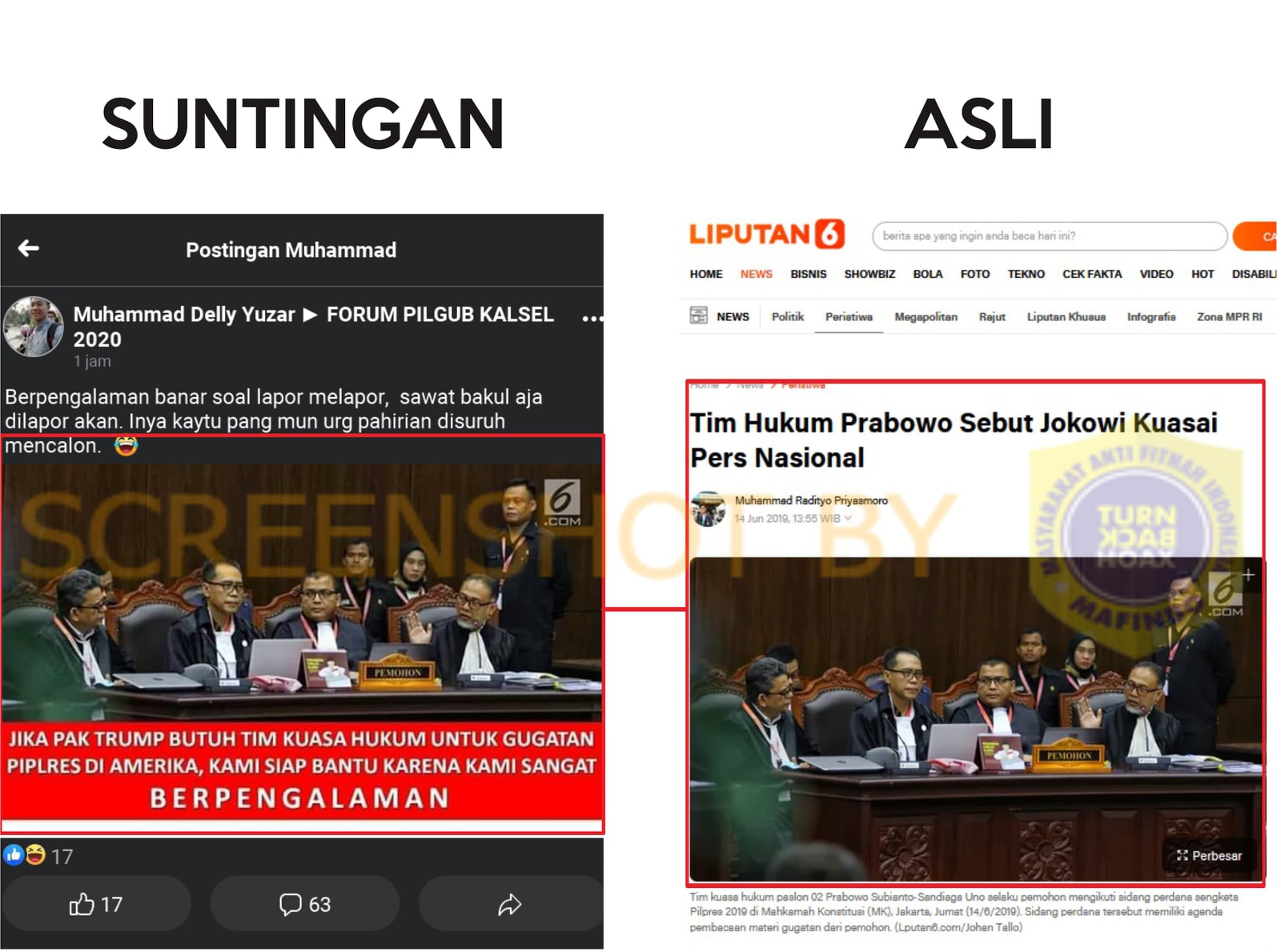Image resolution: width=1277 pixels, height=952 pixels.
Task: Open the edited meme image in the post
Action: [302, 644]
